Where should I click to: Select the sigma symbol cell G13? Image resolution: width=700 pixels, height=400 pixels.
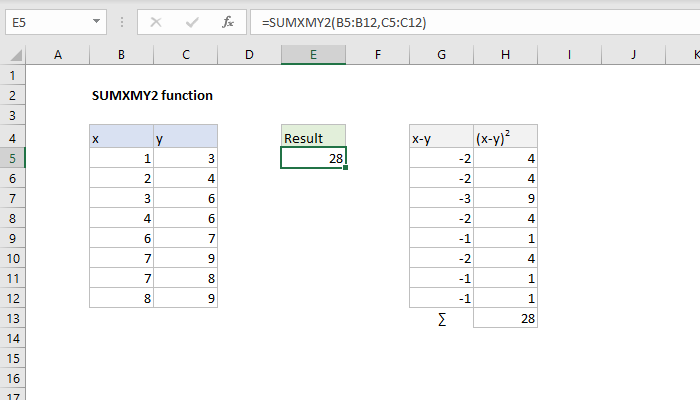442,318
